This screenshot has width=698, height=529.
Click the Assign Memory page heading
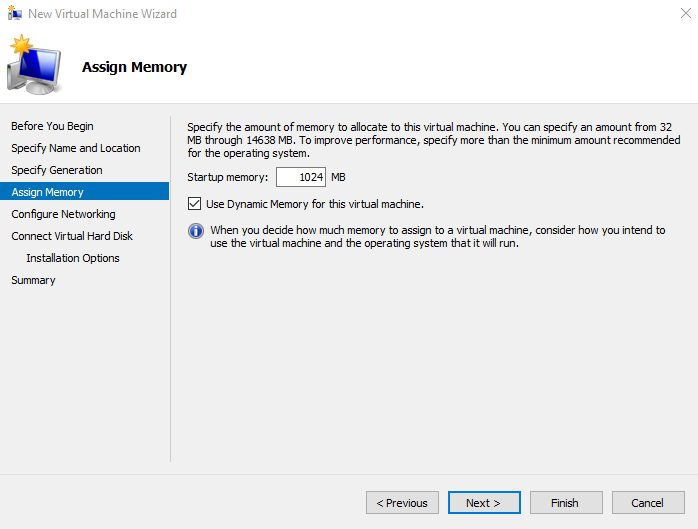134,68
